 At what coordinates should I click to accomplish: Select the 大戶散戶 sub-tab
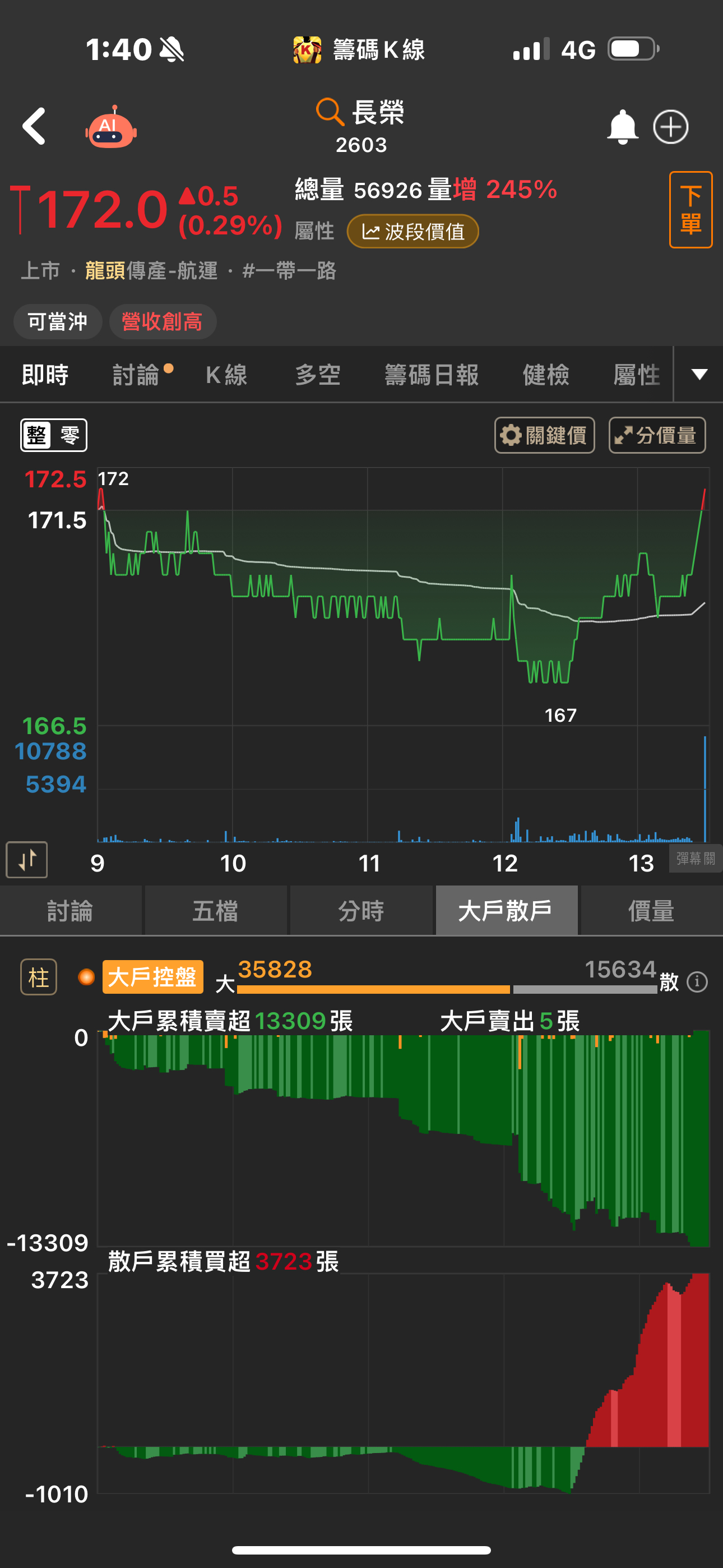pos(506,911)
